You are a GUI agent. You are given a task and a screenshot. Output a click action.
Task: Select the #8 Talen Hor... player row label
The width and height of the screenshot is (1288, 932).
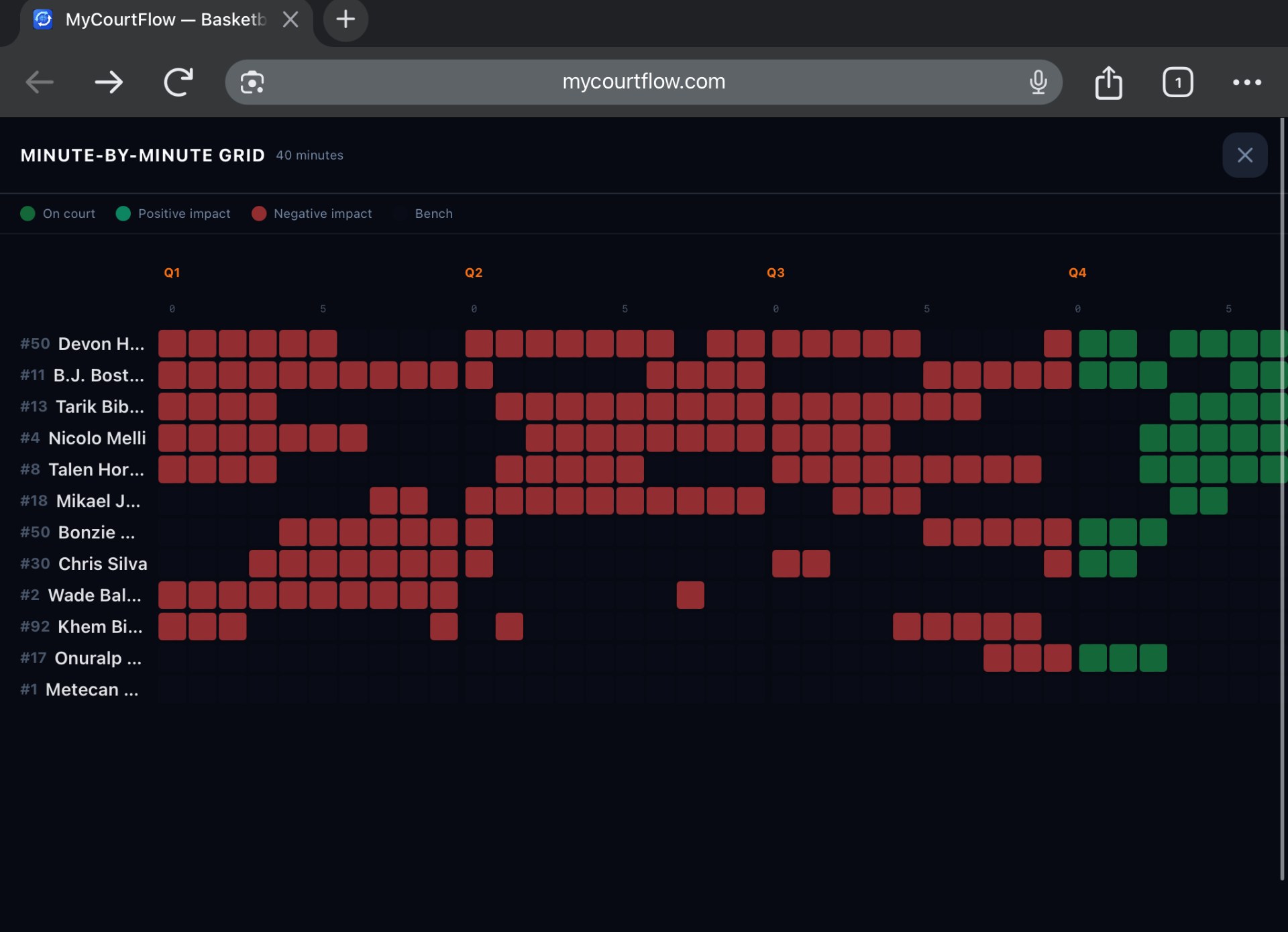click(83, 470)
